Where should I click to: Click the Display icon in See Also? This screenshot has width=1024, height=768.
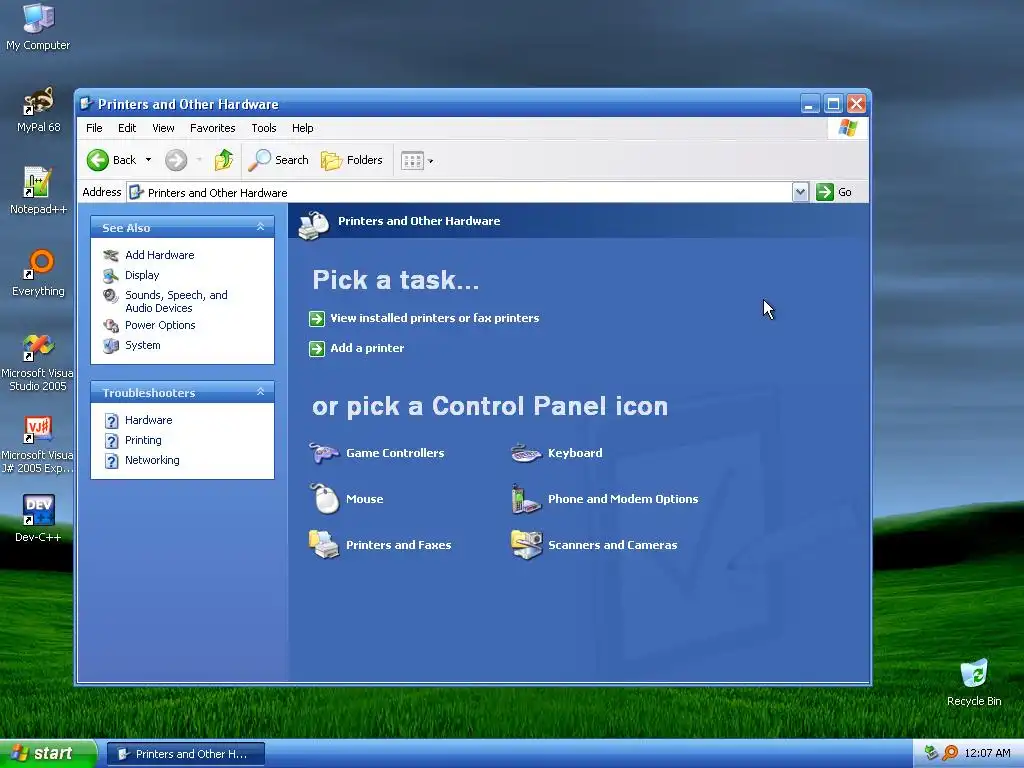pos(111,276)
